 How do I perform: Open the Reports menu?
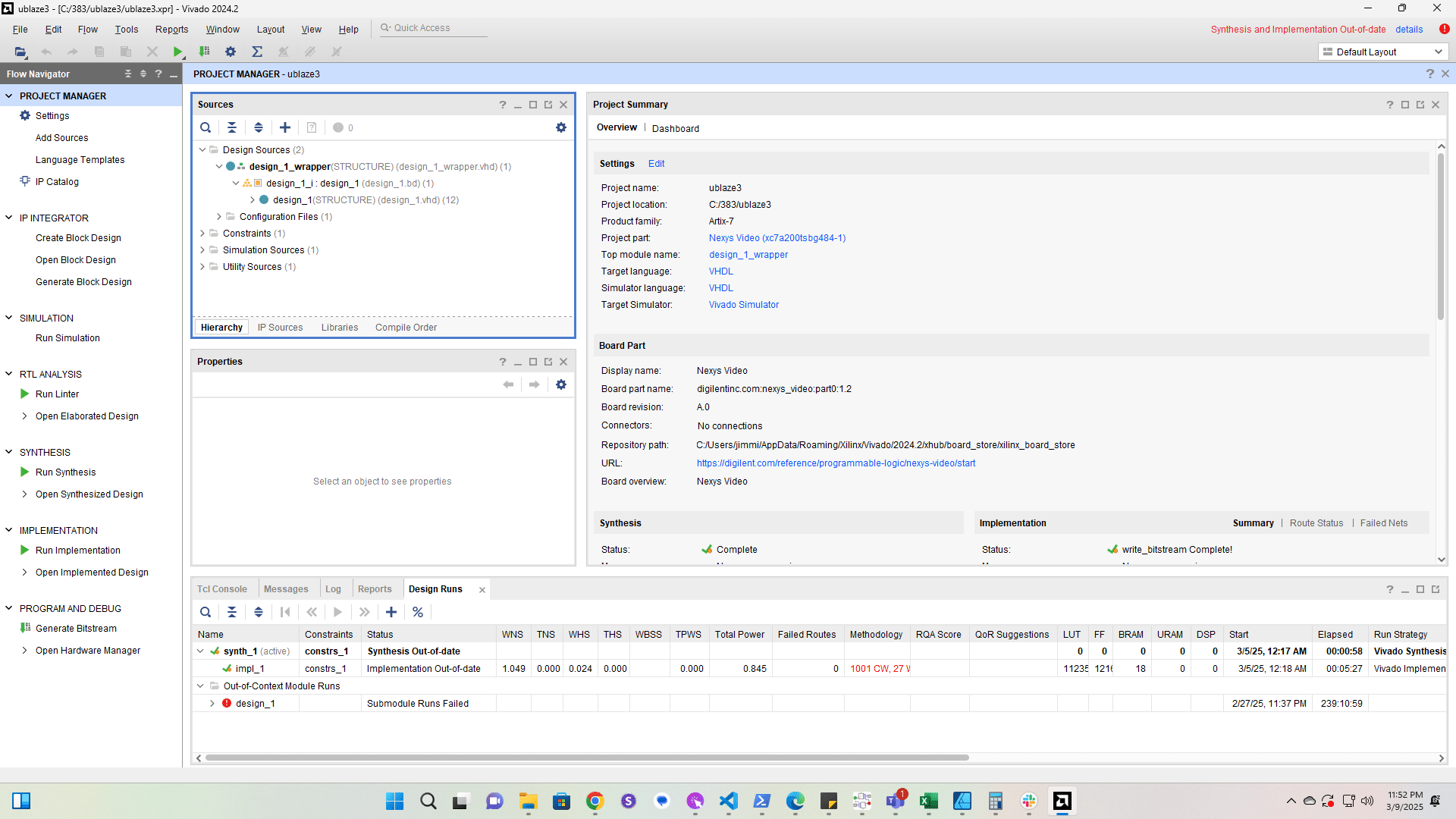171,30
